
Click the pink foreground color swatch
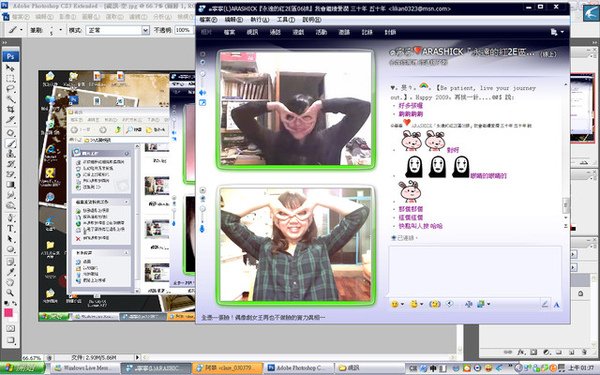point(8,313)
